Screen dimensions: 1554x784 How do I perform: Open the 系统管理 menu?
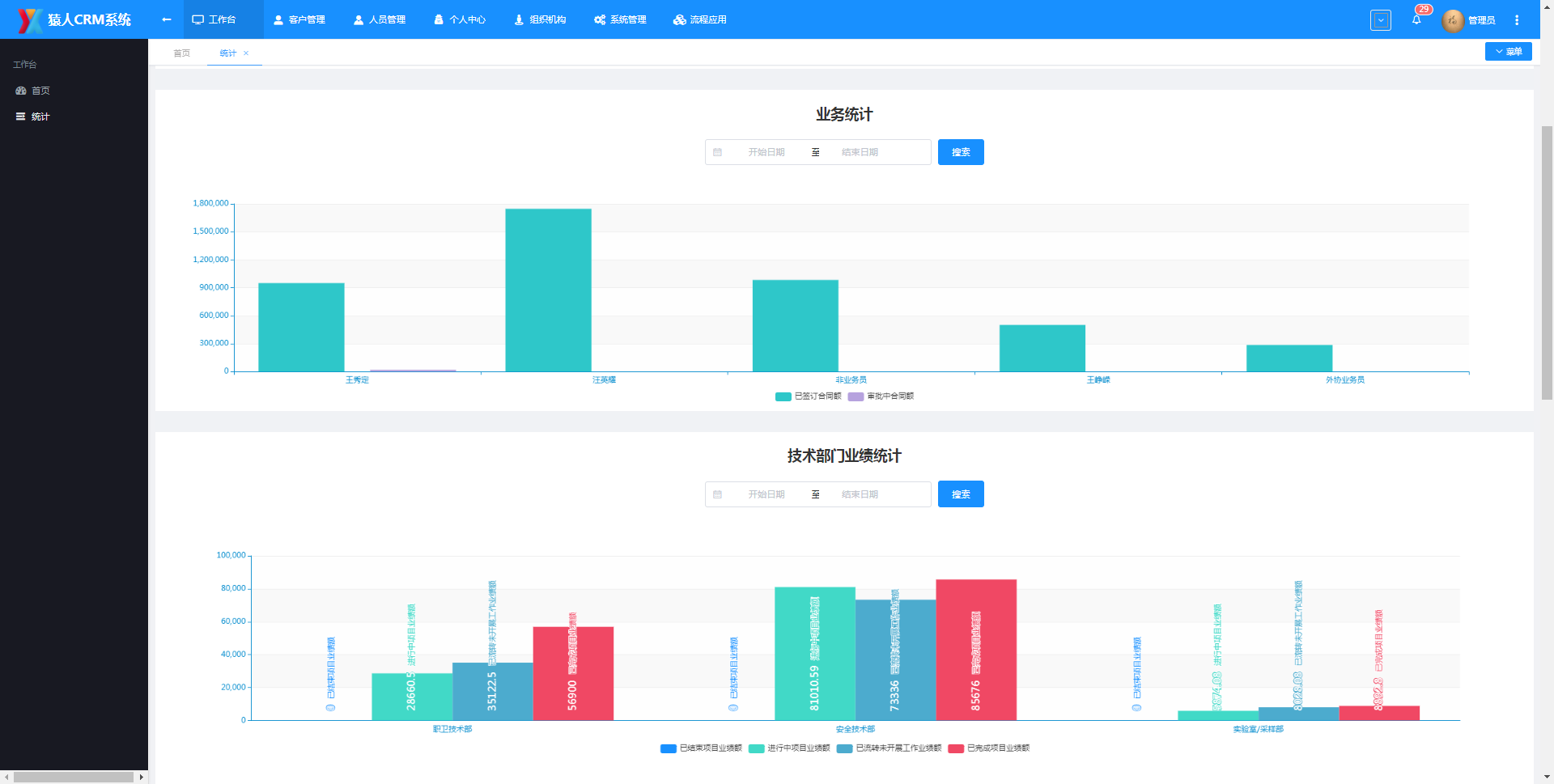pos(620,19)
